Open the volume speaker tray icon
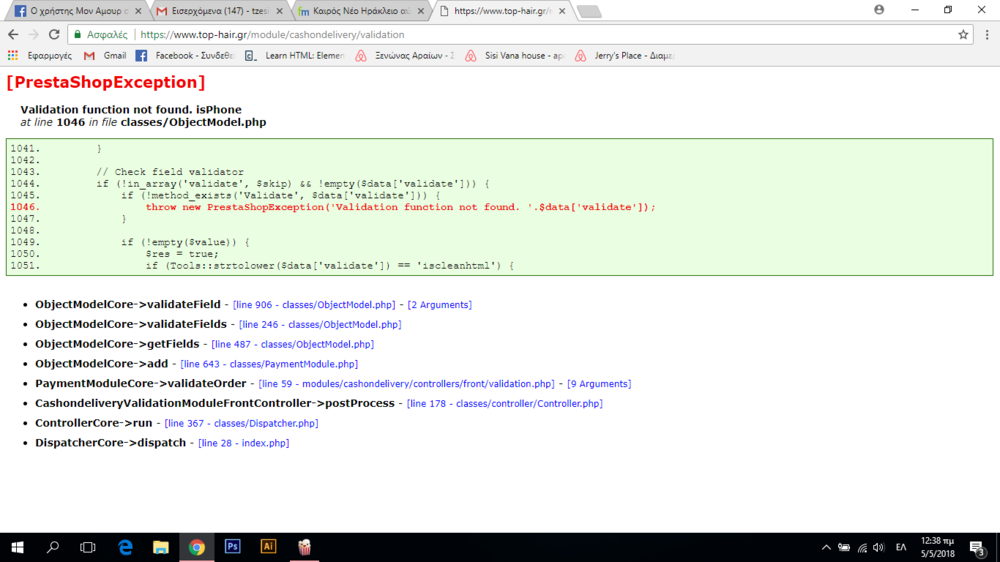1000x562 pixels. (x=879, y=547)
